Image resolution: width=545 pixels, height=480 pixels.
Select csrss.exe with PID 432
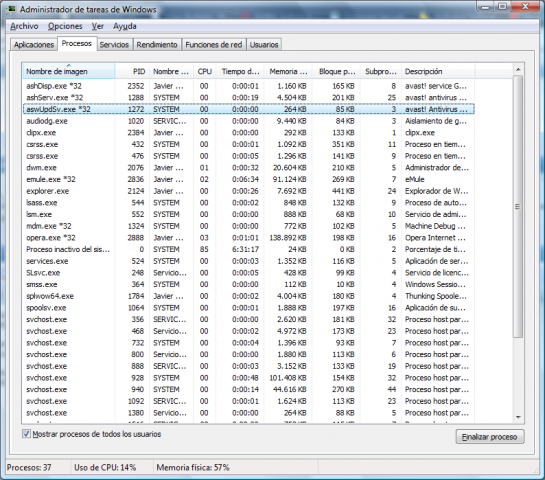(x=249, y=144)
